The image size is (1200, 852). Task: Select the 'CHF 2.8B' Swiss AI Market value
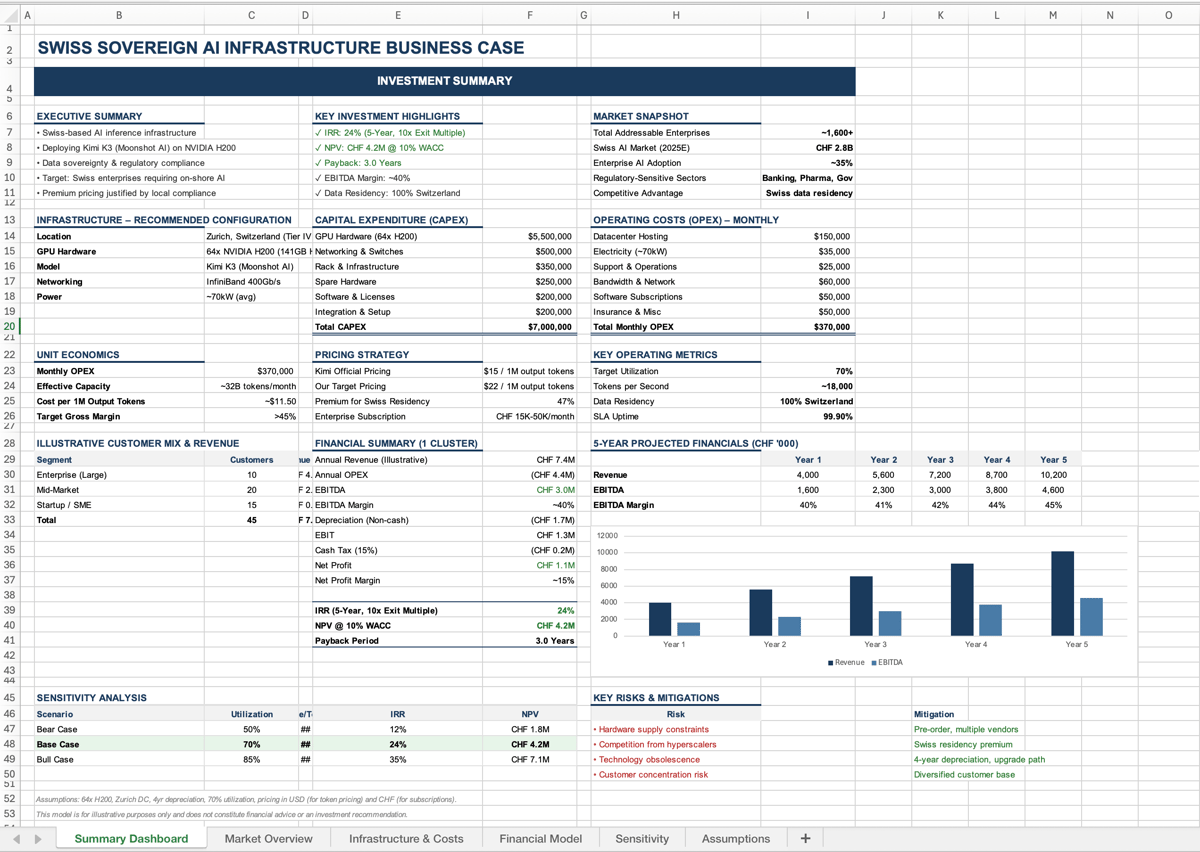808,147
